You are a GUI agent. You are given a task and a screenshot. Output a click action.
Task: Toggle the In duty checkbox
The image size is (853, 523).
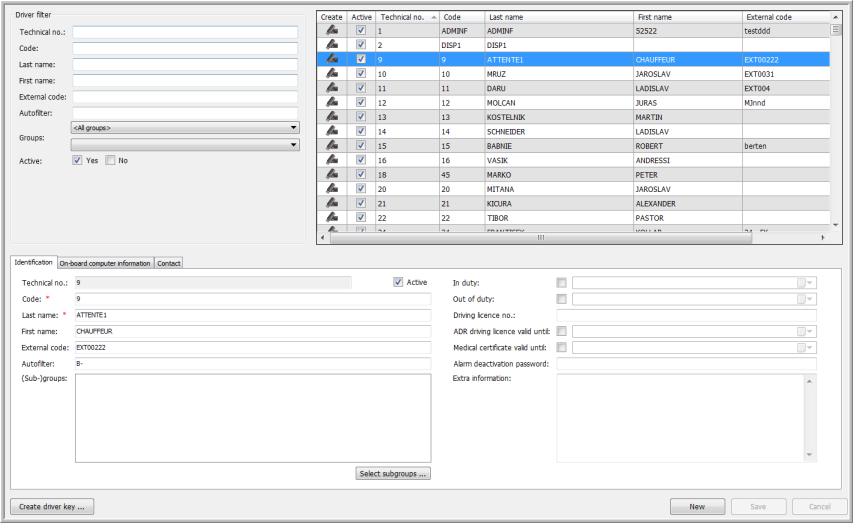(x=562, y=283)
